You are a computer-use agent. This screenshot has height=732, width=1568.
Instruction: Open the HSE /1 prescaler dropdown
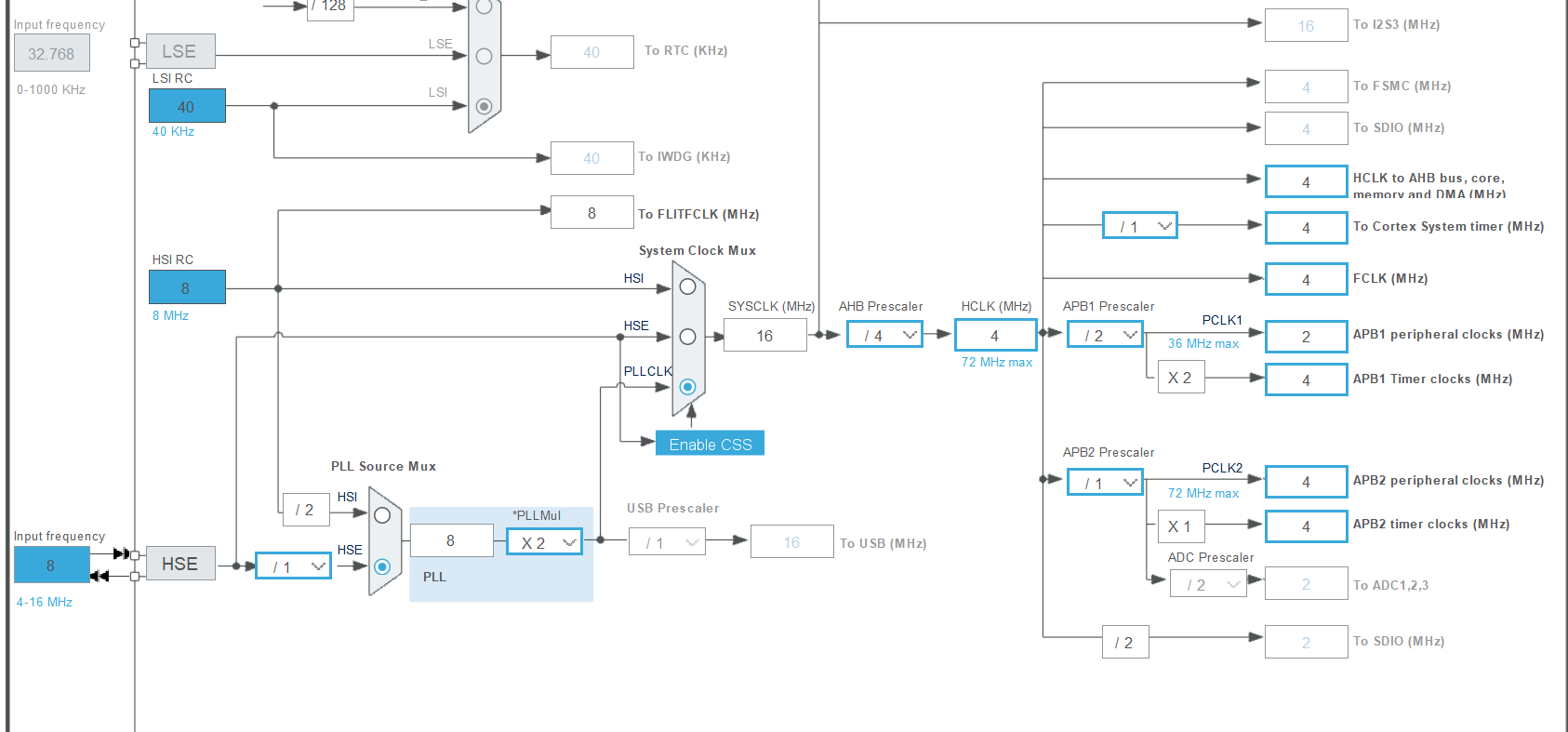click(x=293, y=566)
